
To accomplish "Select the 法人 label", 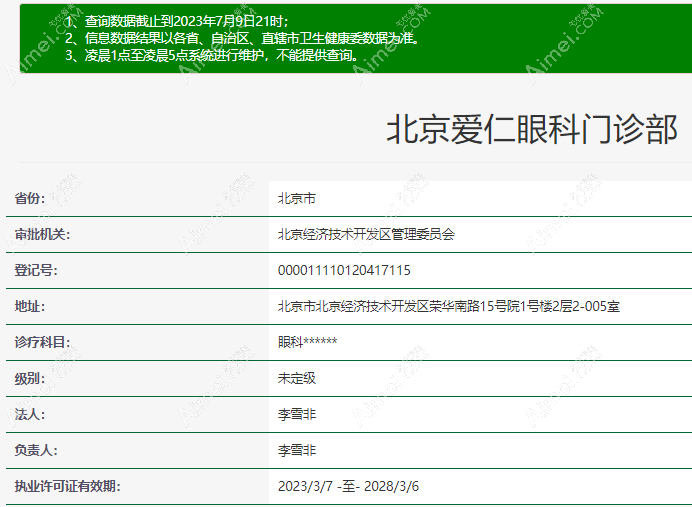I will tap(30, 414).
